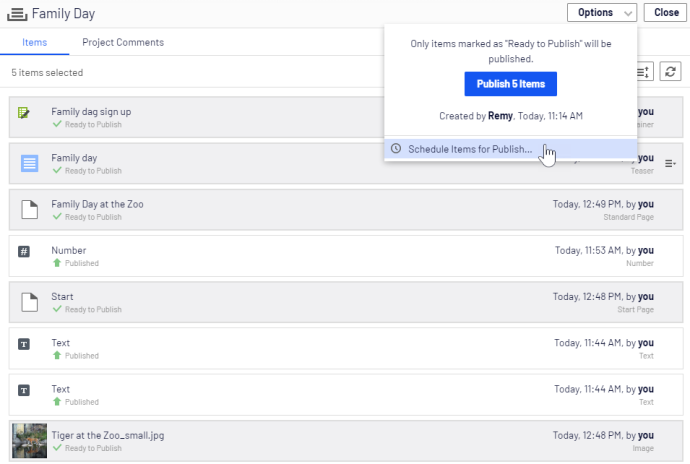Open the sort order icon
Viewport: 690px width, 464px height.
(644, 72)
